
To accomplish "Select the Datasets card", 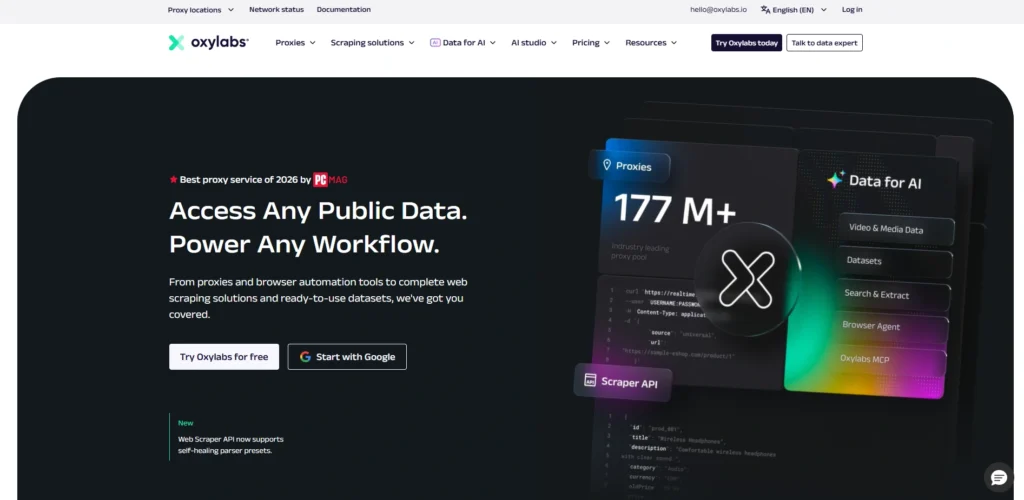I will (x=895, y=261).
